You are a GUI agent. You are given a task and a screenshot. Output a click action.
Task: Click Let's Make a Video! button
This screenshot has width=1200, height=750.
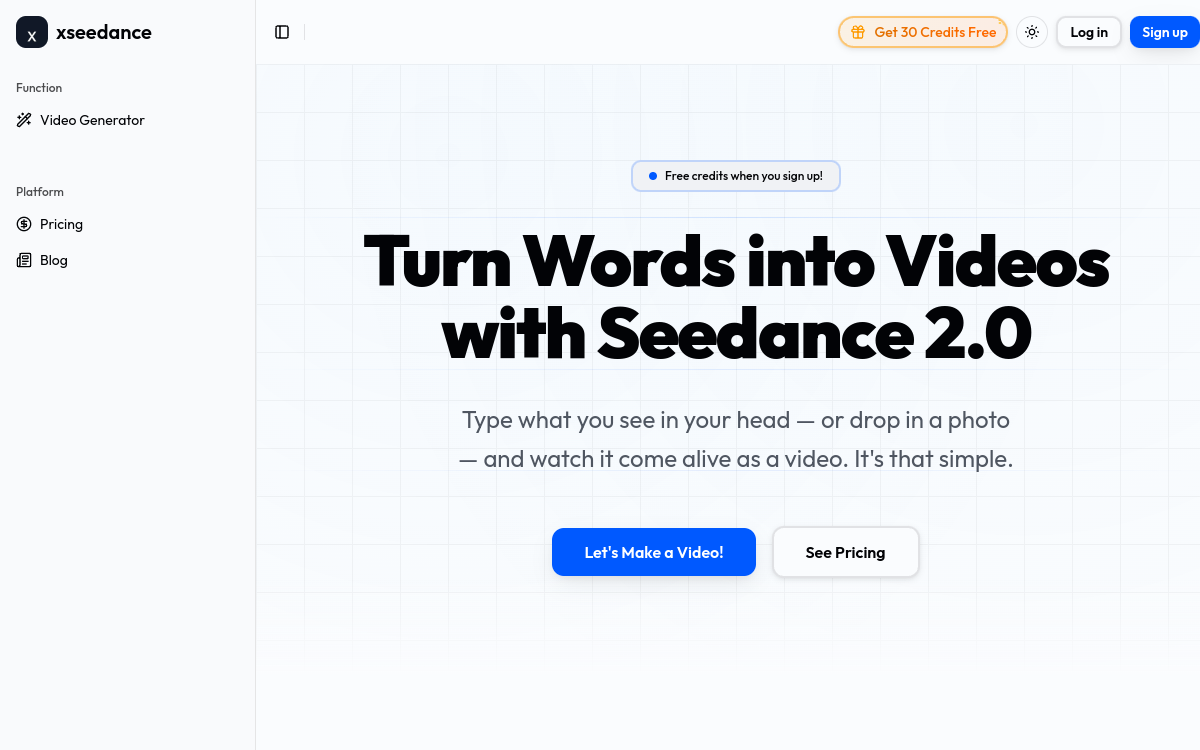click(654, 552)
